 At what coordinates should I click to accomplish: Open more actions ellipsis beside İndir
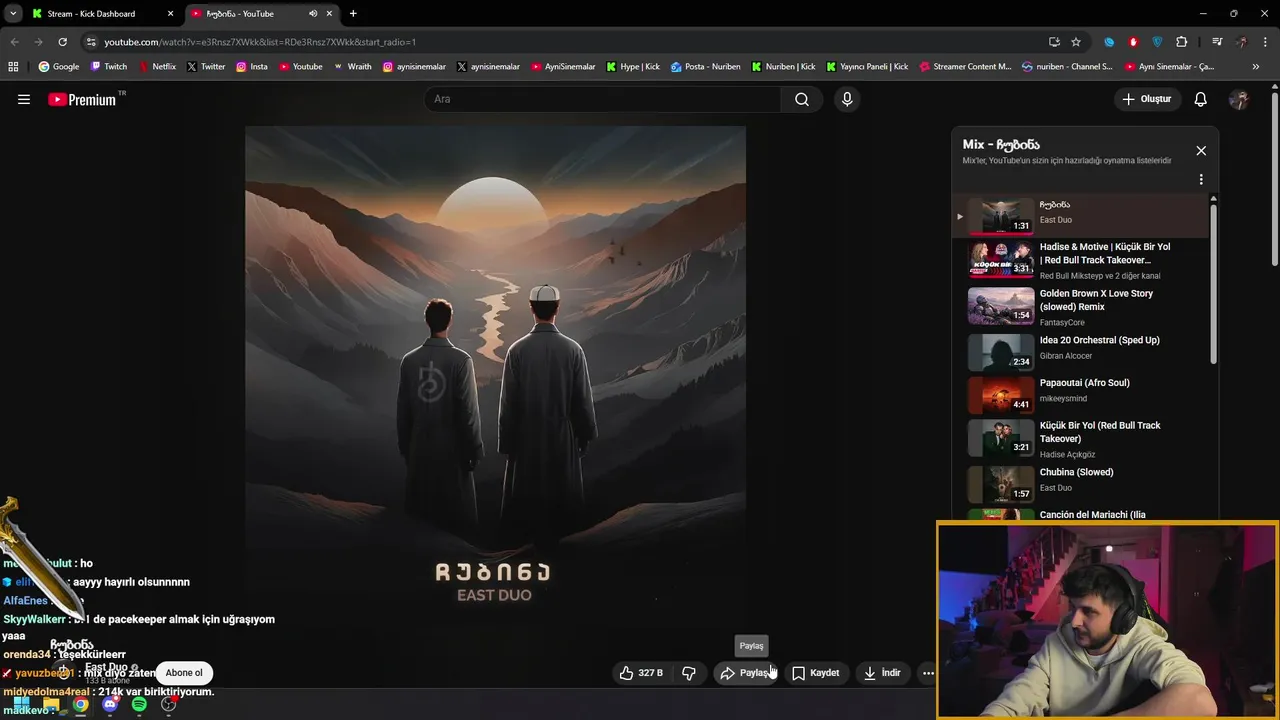point(928,673)
